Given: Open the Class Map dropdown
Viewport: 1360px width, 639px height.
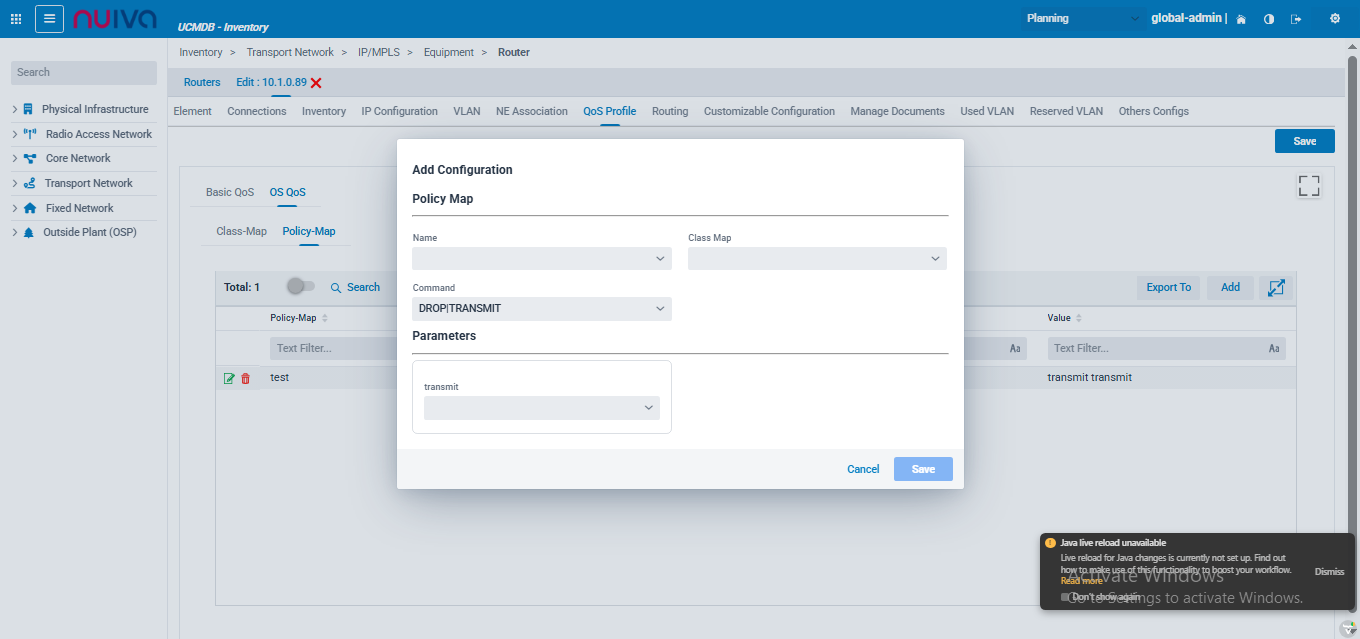Looking at the screenshot, I should point(816,259).
